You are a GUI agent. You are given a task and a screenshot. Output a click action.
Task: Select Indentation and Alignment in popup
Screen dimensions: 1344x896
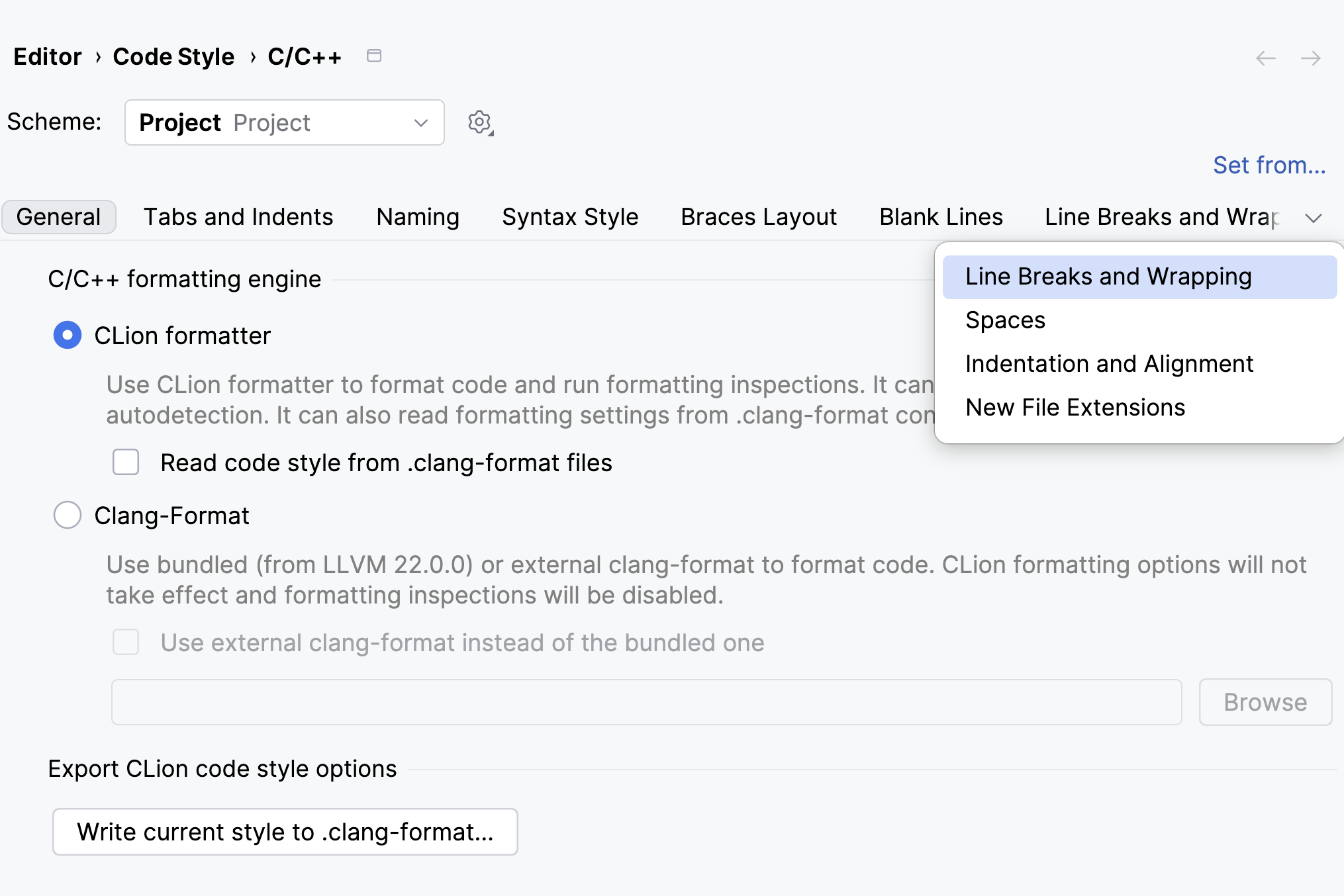click(x=1139, y=364)
